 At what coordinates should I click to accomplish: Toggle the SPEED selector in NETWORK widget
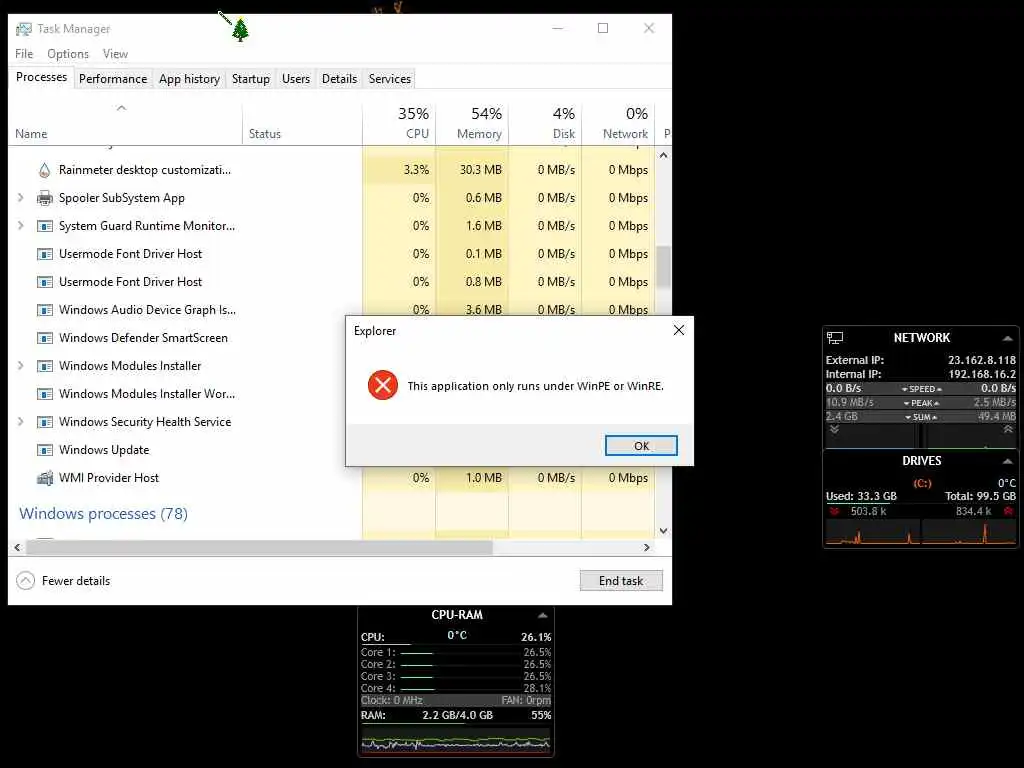point(921,389)
